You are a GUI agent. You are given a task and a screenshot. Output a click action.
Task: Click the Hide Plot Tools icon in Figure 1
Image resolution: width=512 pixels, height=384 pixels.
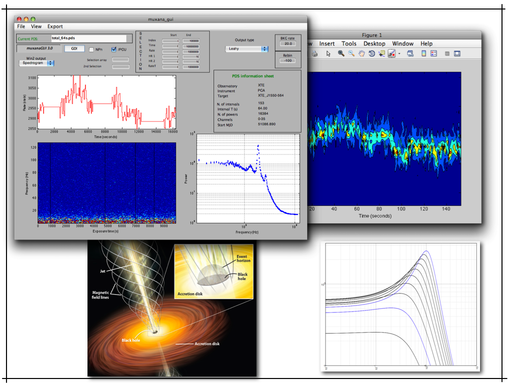point(447,54)
